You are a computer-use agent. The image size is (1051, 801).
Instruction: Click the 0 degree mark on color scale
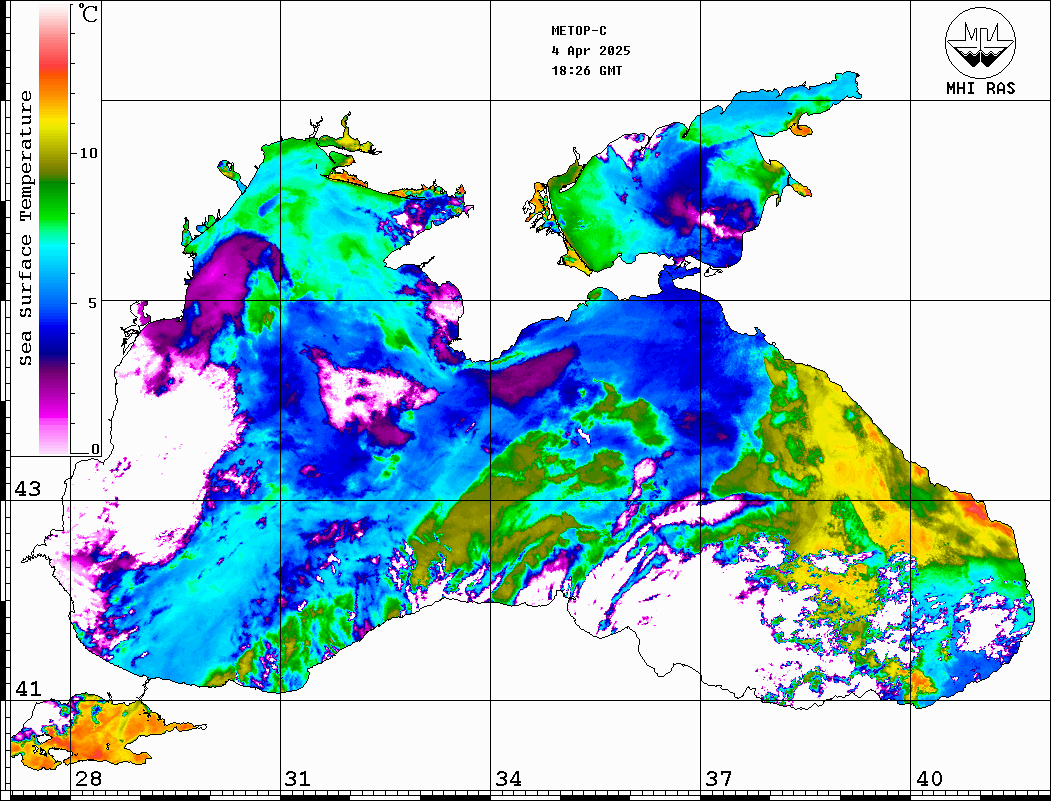(x=95, y=449)
